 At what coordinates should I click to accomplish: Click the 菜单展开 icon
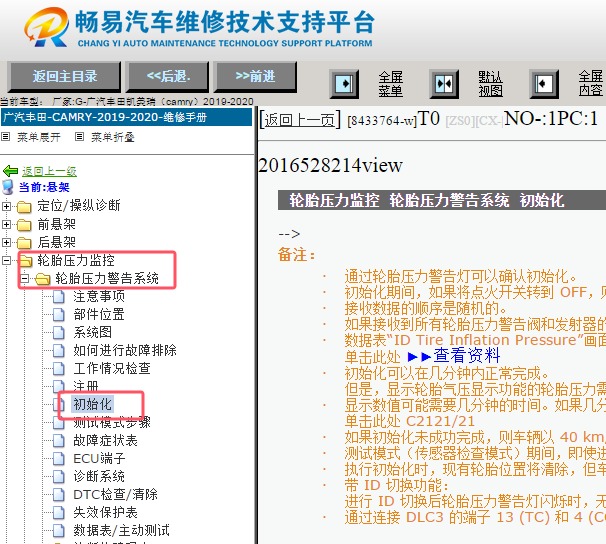click(5, 136)
